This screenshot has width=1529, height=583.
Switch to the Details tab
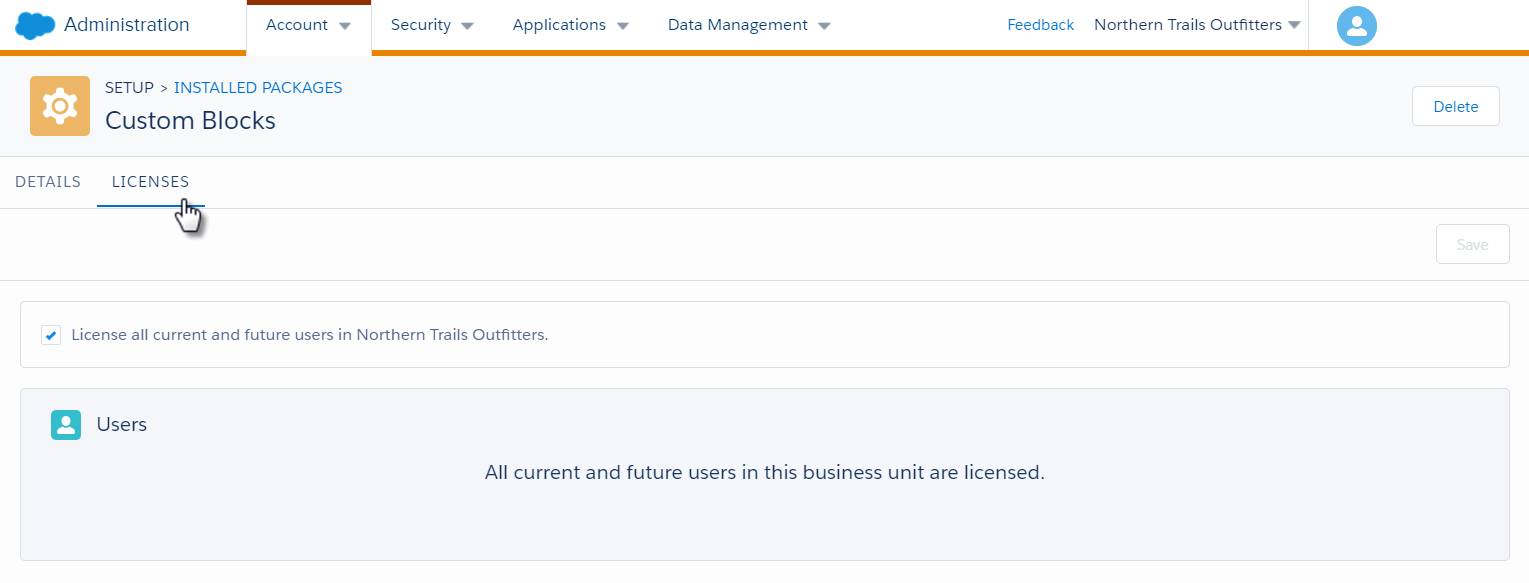click(x=48, y=182)
